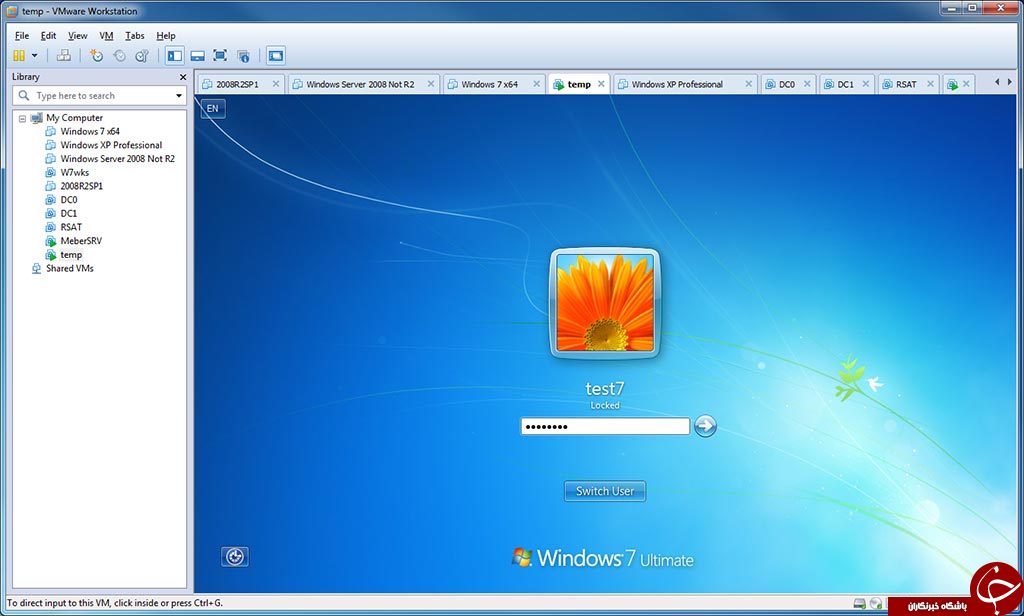The height and width of the screenshot is (616, 1024).
Task: Close the Windows 7 x64 tab
Action: coord(536,84)
